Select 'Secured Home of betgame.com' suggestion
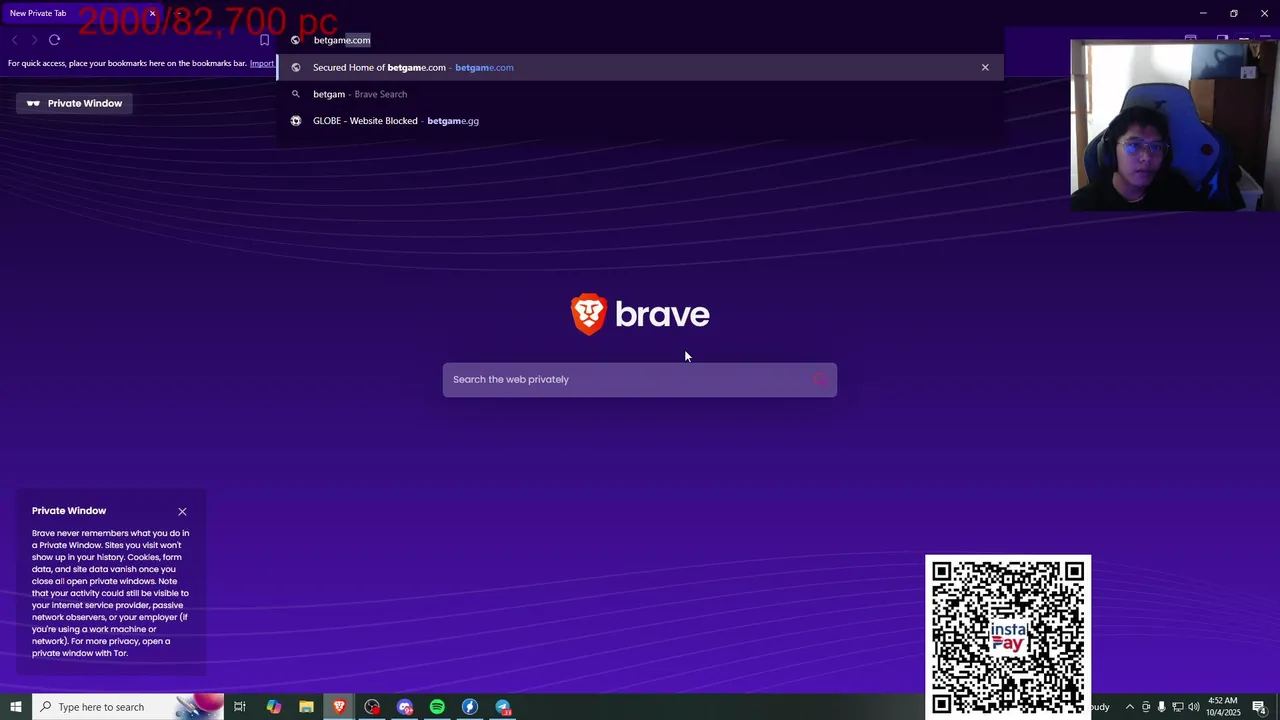The height and width of the screenshot is (720, 1280). click(640, 67)
